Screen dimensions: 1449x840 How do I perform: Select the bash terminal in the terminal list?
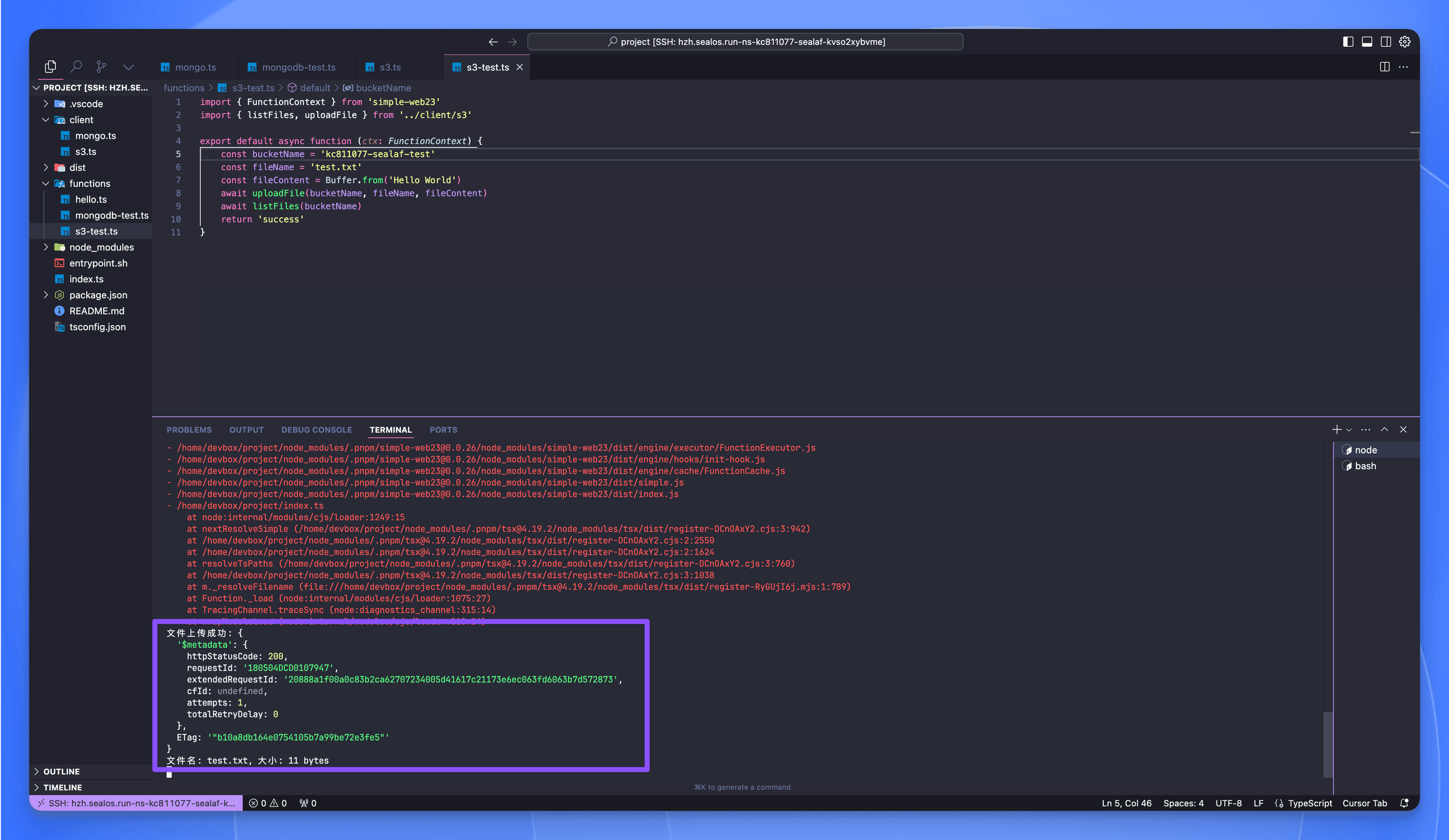pos(1365,466)
